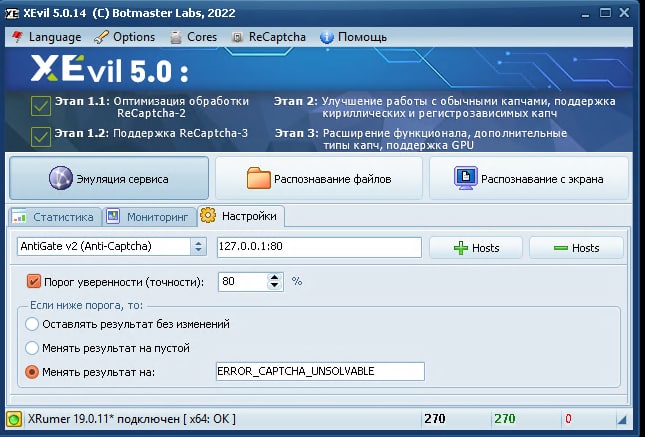This screenshot has width=645, height=437.
Task: Click the red flag Language icon
Action: click(x=18, y=37)
